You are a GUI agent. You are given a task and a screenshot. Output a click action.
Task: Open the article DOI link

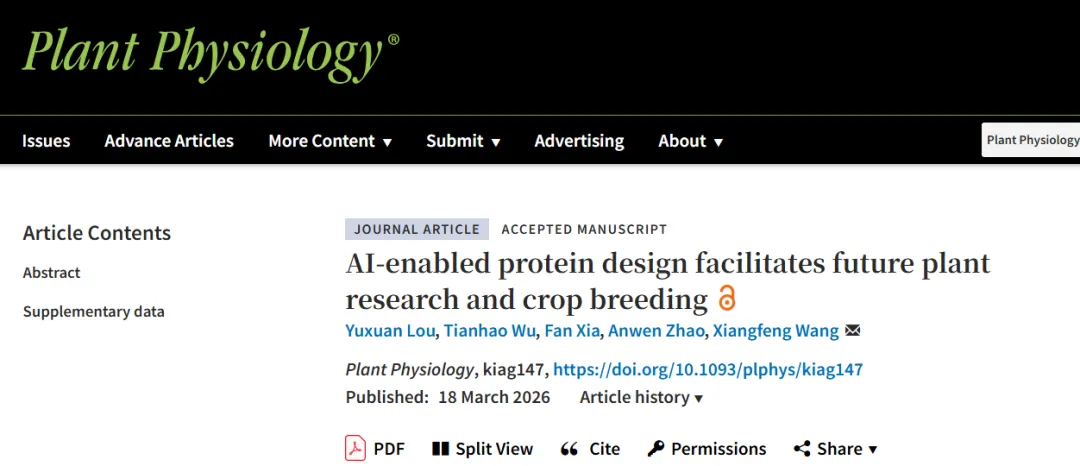pyautogui.click(x=708, y=369)
